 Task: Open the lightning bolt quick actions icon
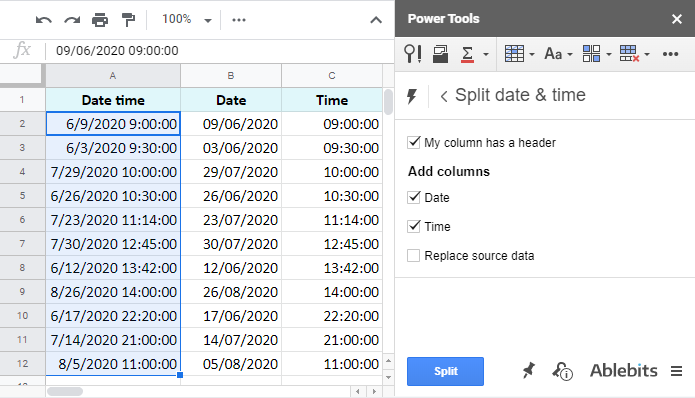[x=412, y=95]
